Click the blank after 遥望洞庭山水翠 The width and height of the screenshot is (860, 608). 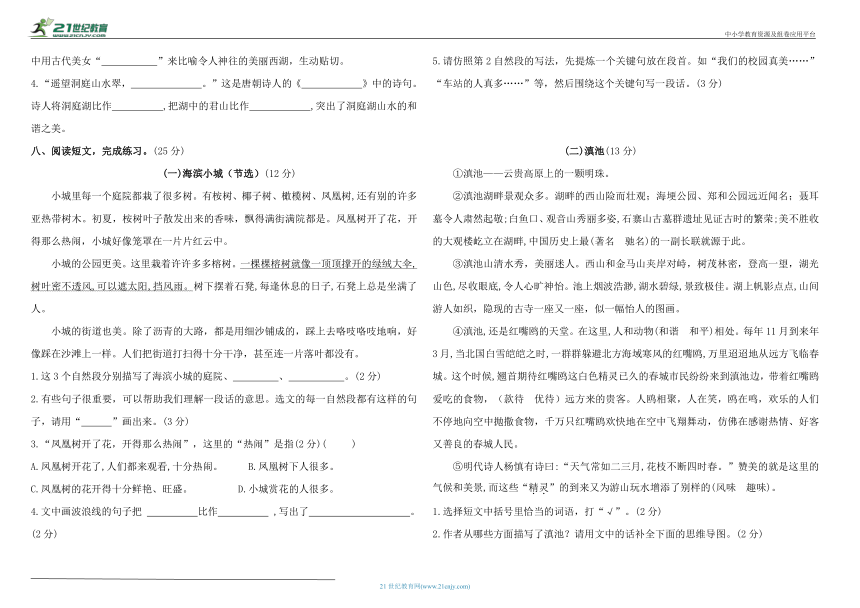click(x=167, y=84)
